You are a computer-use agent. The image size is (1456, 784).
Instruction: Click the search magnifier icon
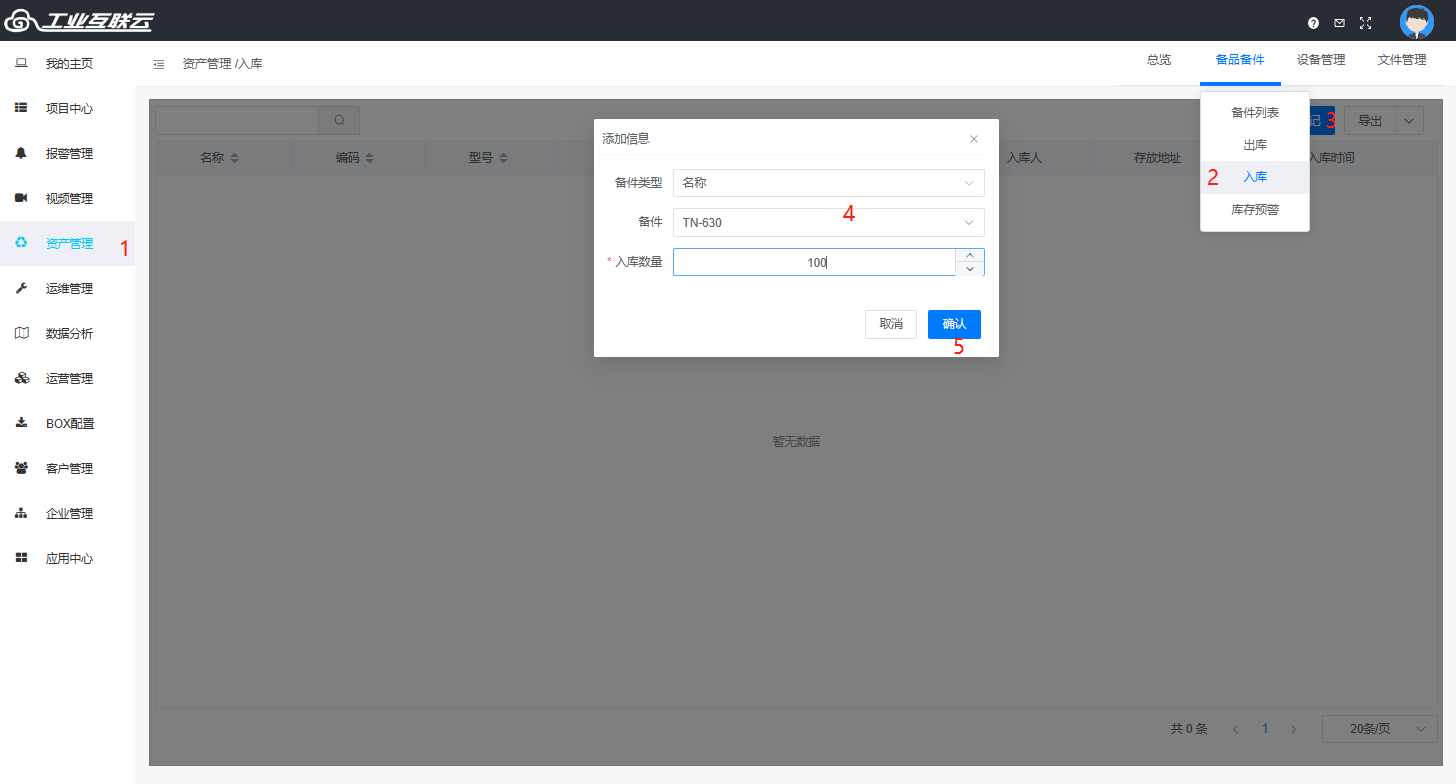coord(339,121)
